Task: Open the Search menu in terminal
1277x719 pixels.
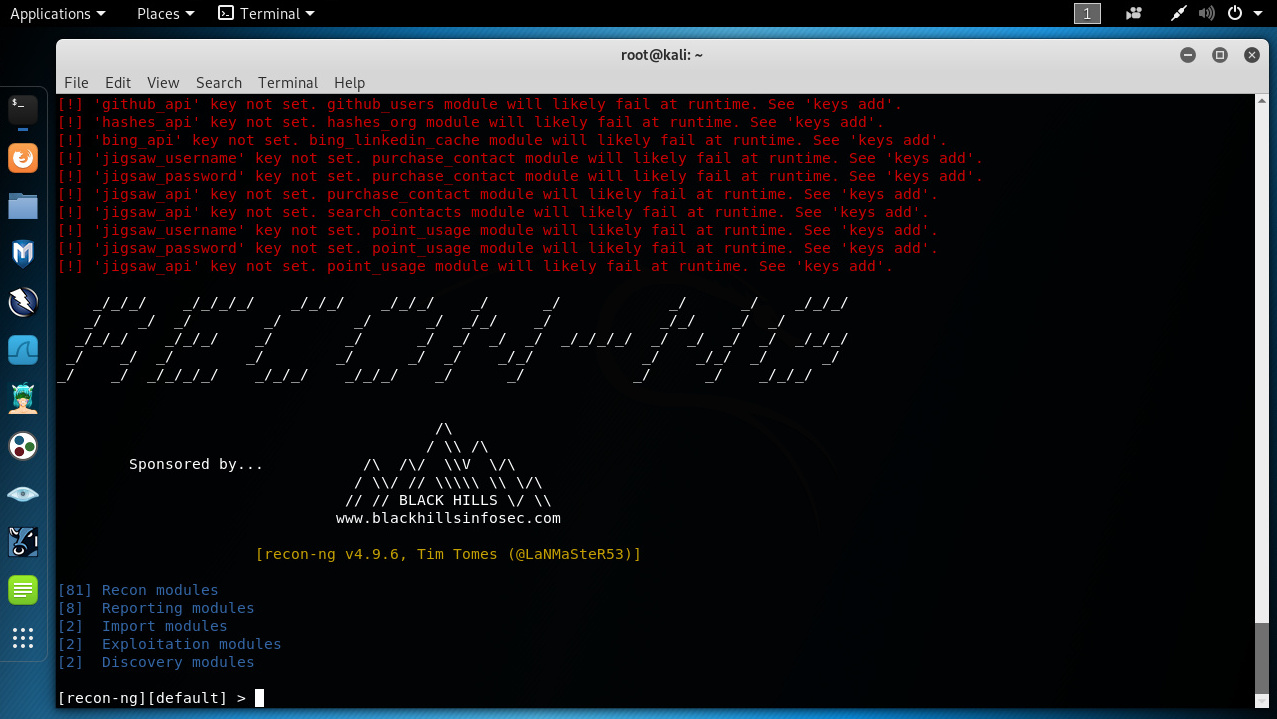Action: (218, 83)
